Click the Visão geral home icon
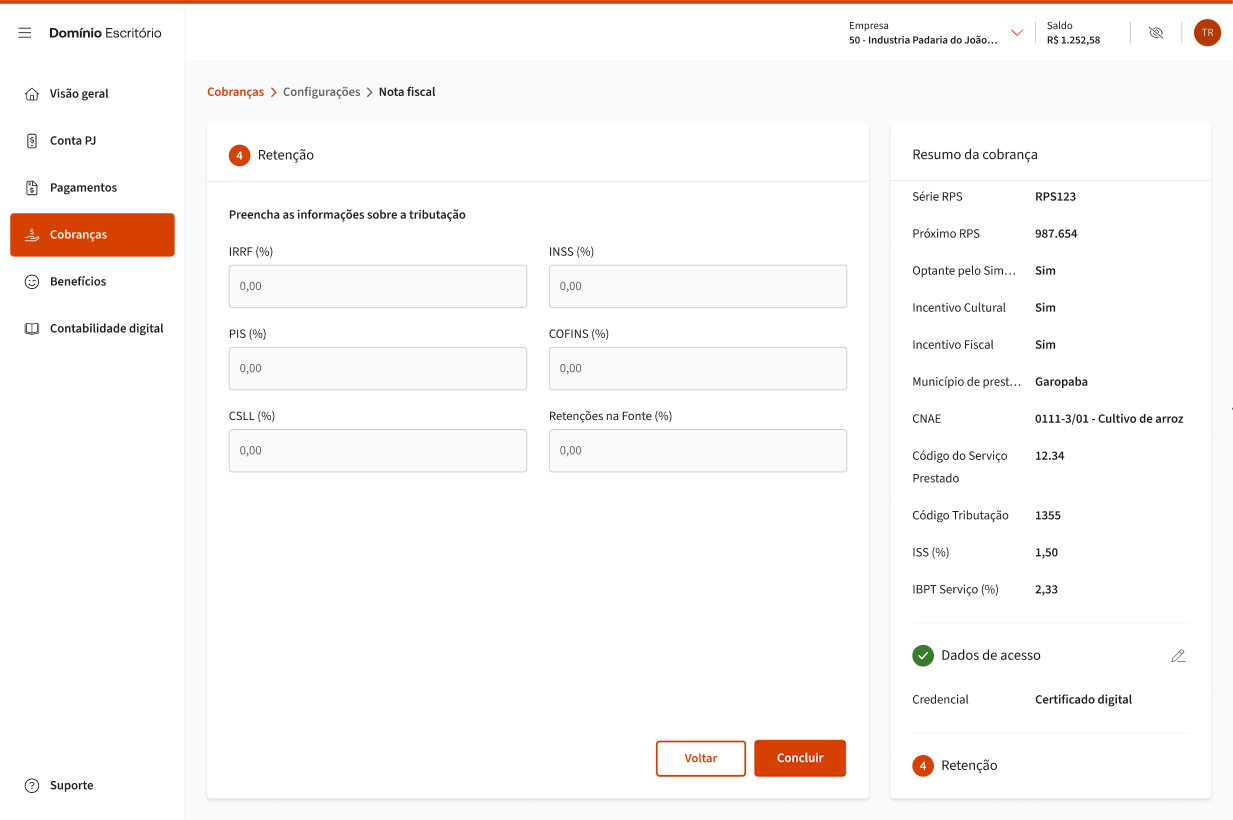The width and height of the screenshot is (1233, 820). [x=31, y=94]
